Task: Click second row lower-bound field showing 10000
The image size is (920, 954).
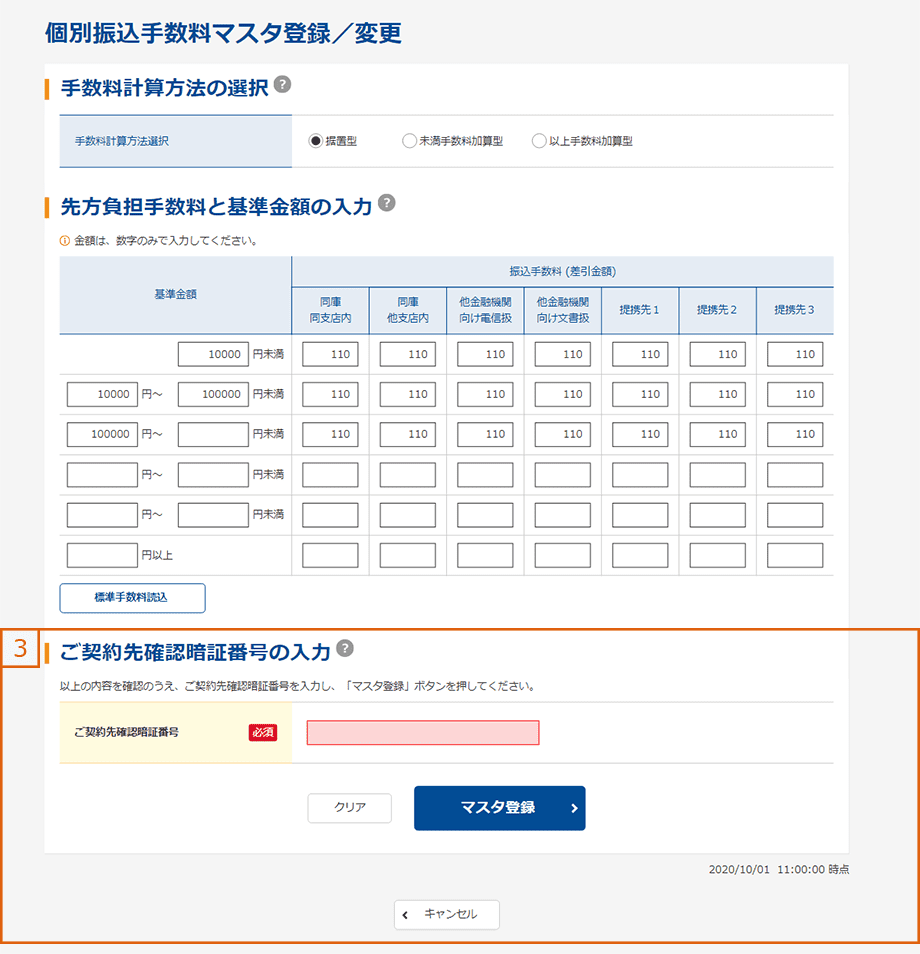Action: [x=102, y=394]
